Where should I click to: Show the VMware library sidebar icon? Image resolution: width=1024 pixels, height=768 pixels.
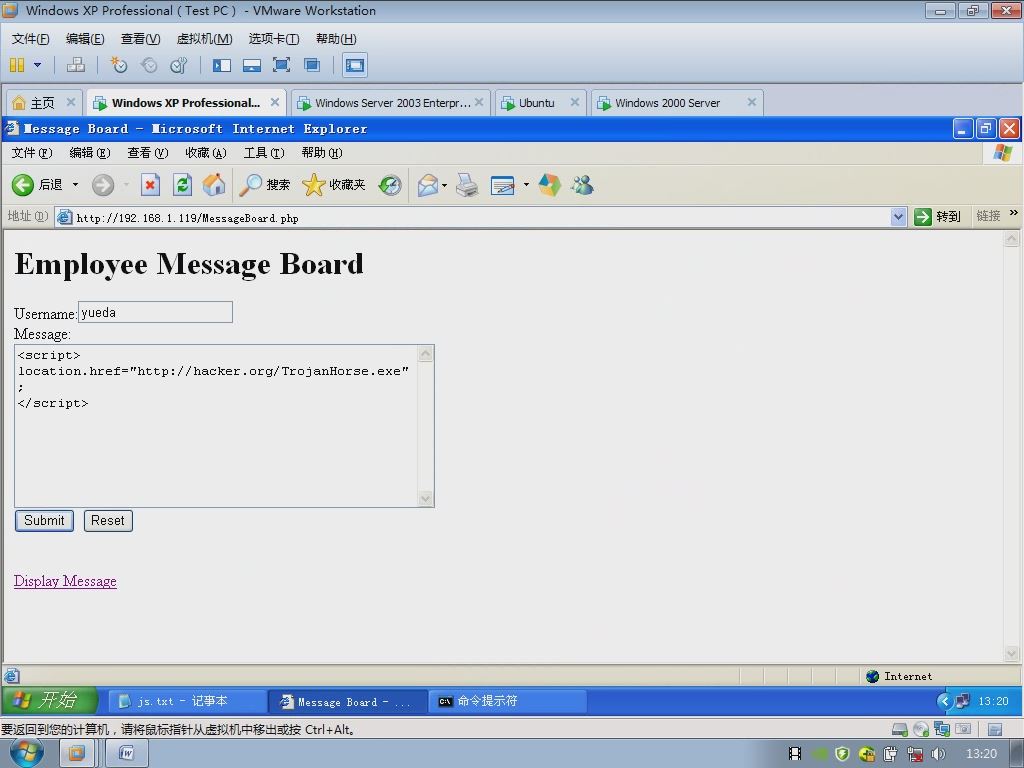pyautogui.click(x=221, y=65)
